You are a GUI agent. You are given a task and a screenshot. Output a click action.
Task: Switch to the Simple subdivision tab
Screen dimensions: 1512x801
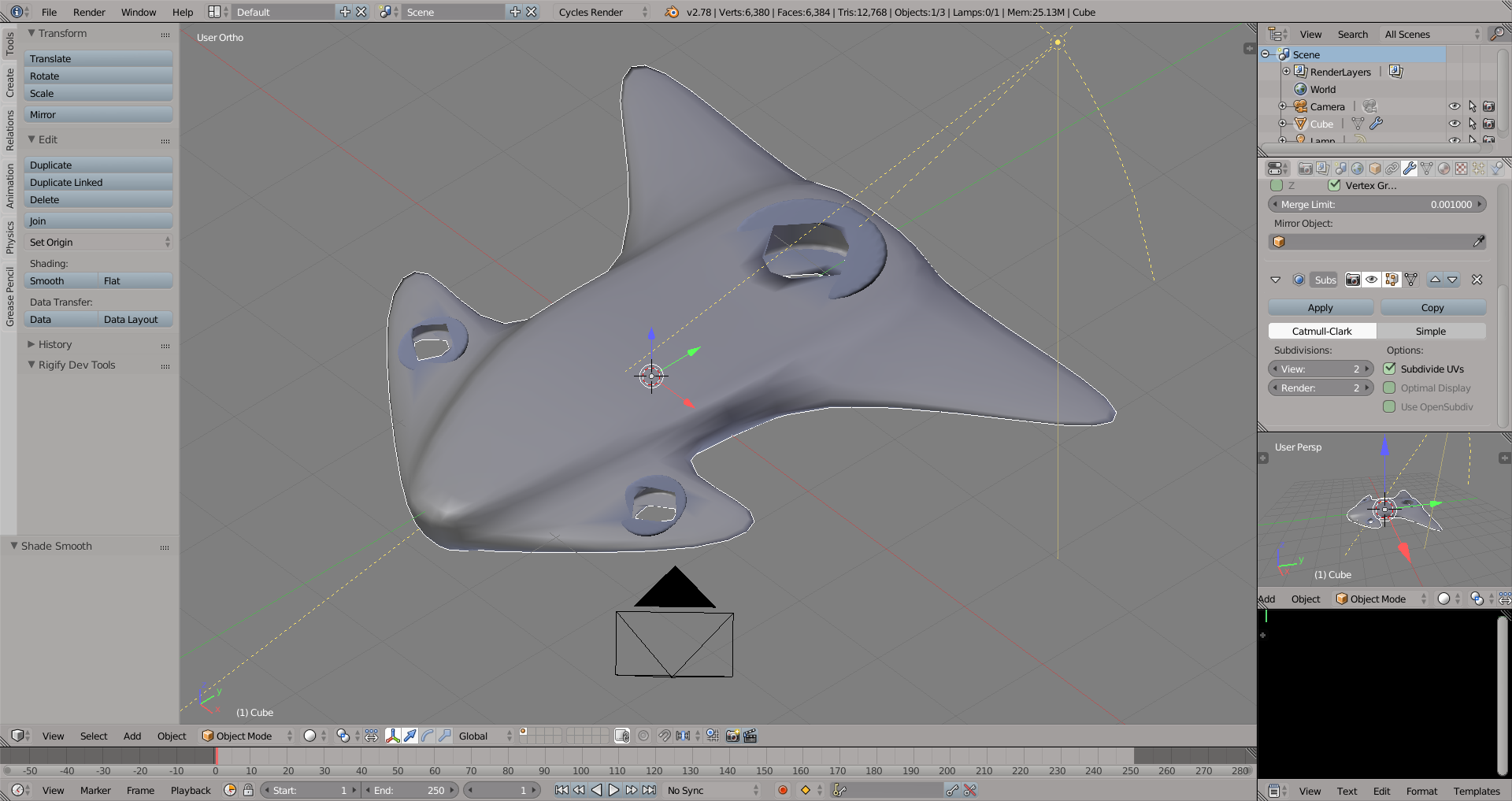coord(1430,332)
